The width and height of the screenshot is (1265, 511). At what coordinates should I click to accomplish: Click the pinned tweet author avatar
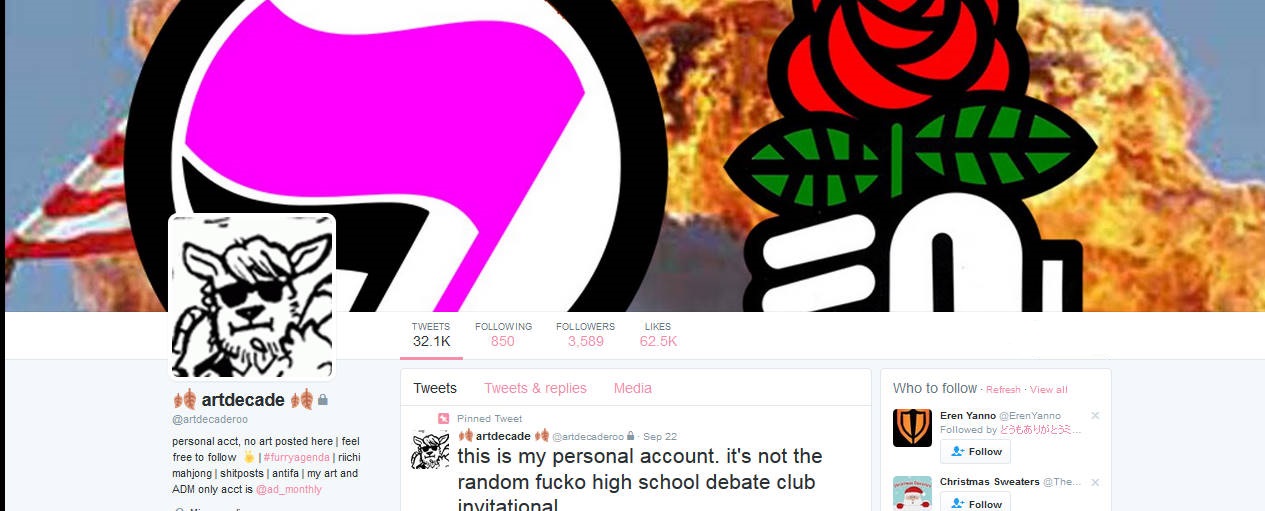[x=430, y=449]
